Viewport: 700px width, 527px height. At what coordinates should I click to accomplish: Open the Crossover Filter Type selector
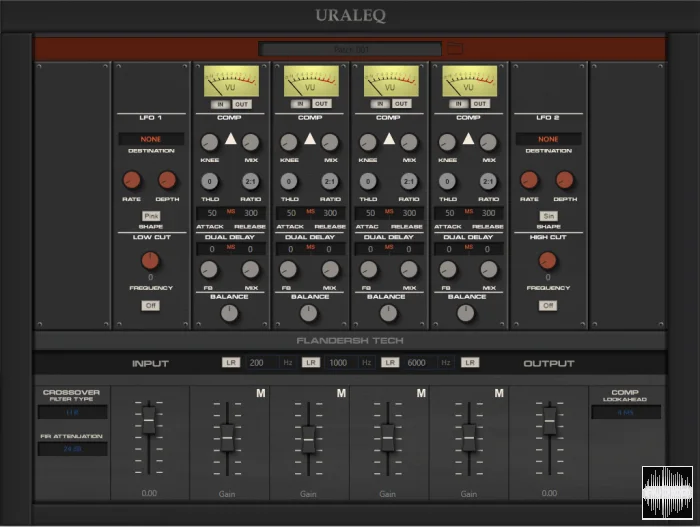click(x=72, y=412)
